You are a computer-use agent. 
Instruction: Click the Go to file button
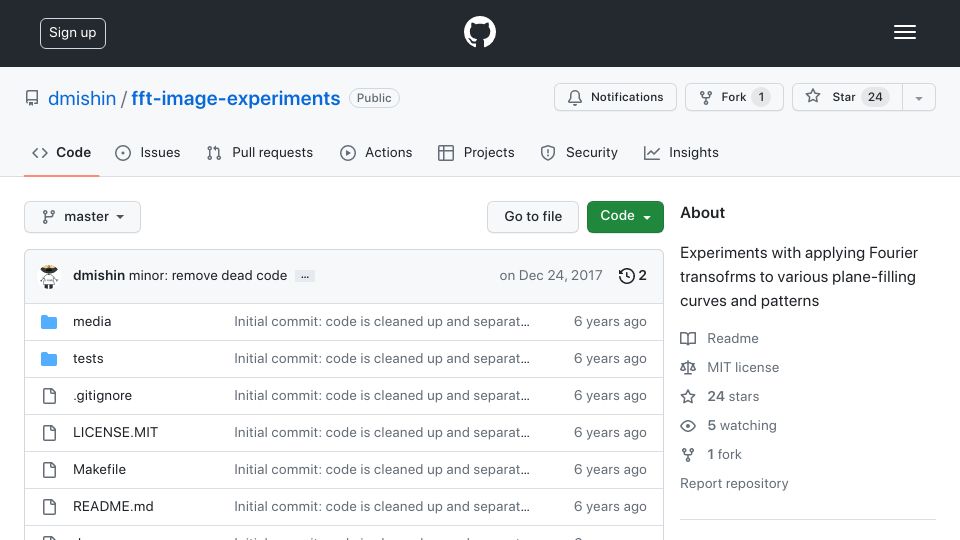[x=533, y=217]
